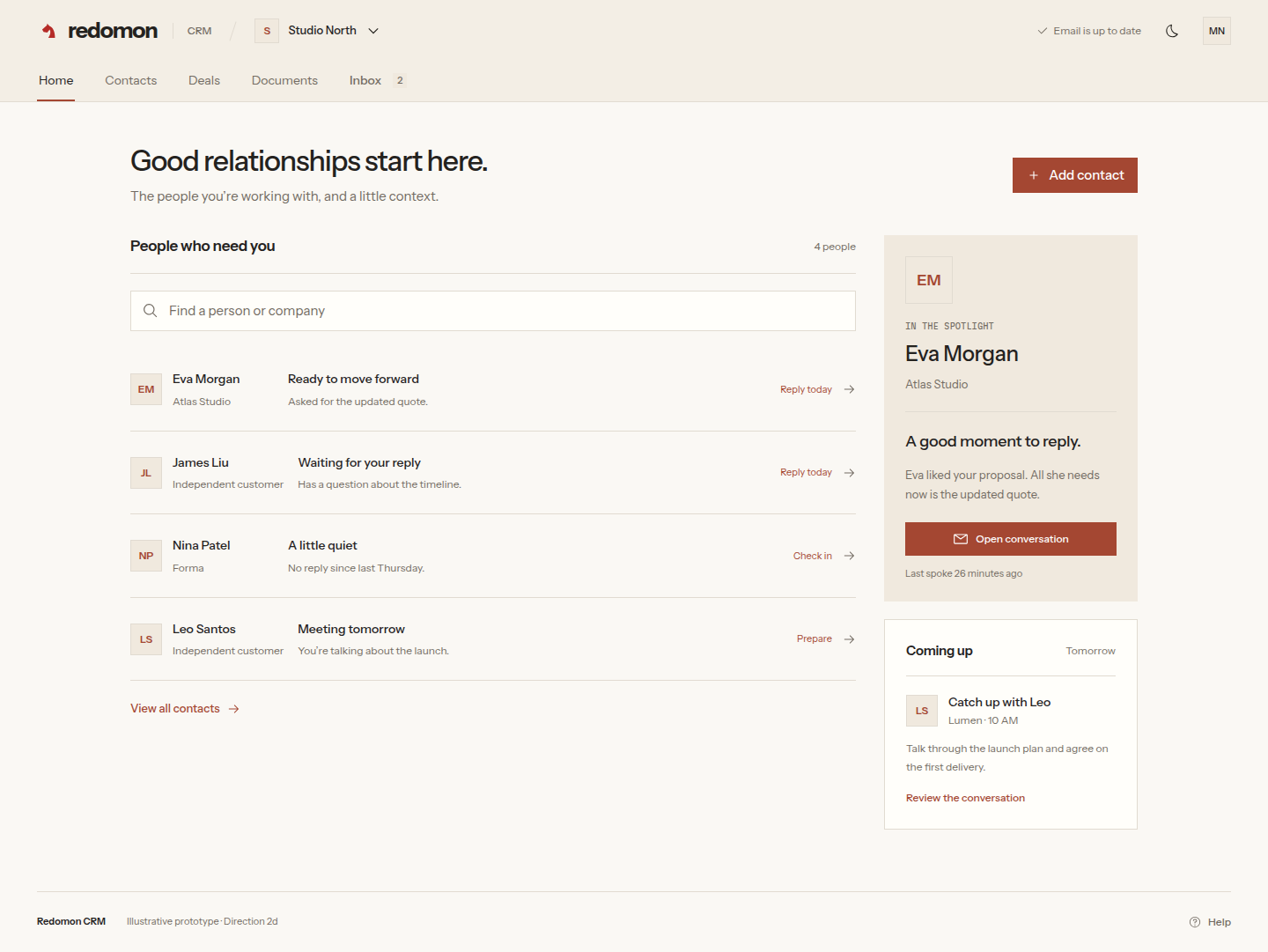Click the LS avatar in Leo Santos row
This screenshot has height=952, width=1268.
(146, 639)
